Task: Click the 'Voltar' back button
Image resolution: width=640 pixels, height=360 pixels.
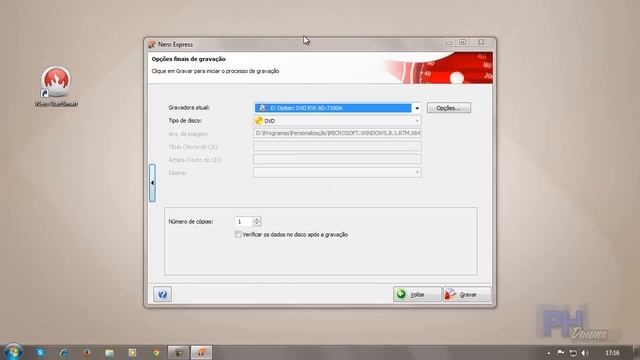Action: (417, 294)
